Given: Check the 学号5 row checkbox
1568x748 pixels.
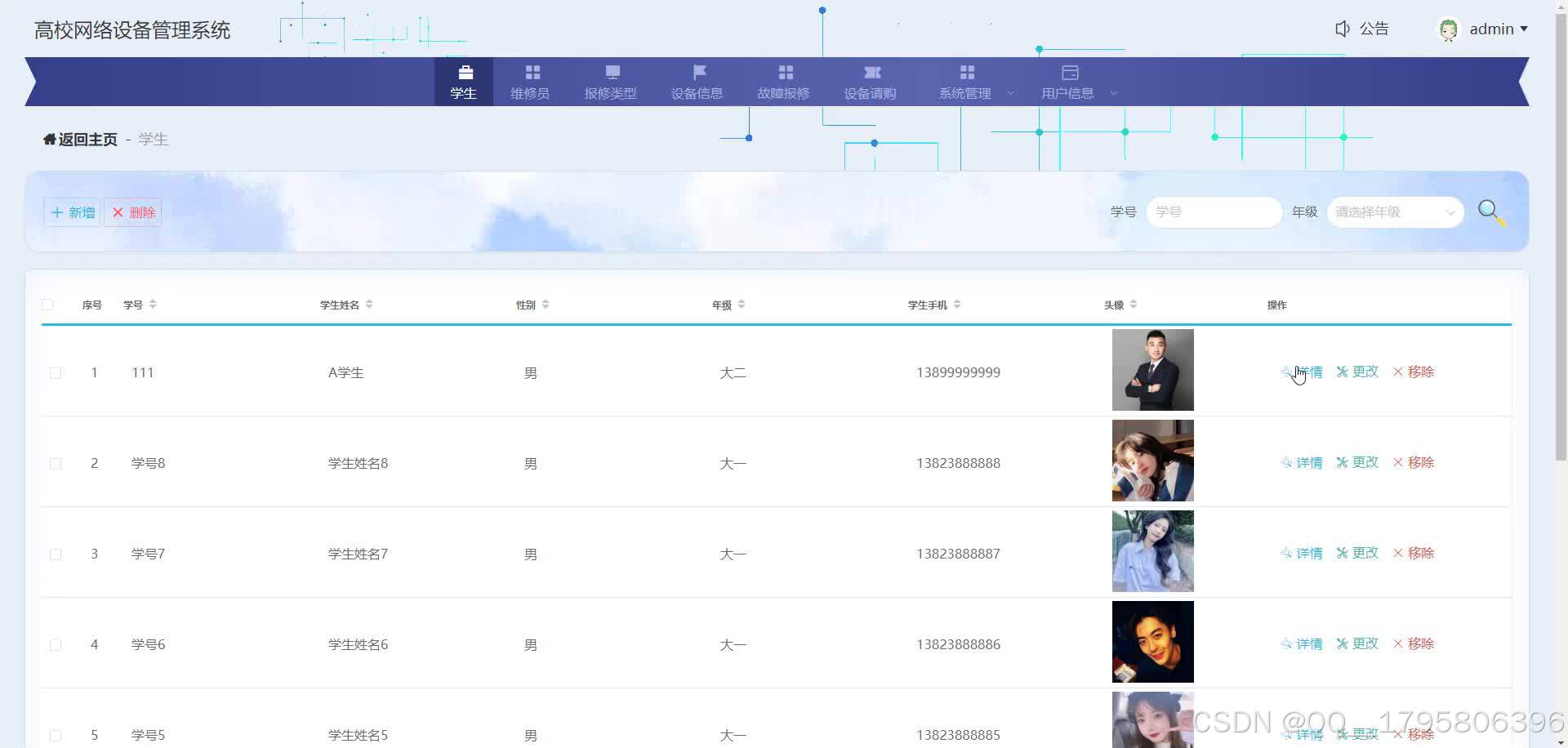Looking at the screenshot, I should coord(56,736).
